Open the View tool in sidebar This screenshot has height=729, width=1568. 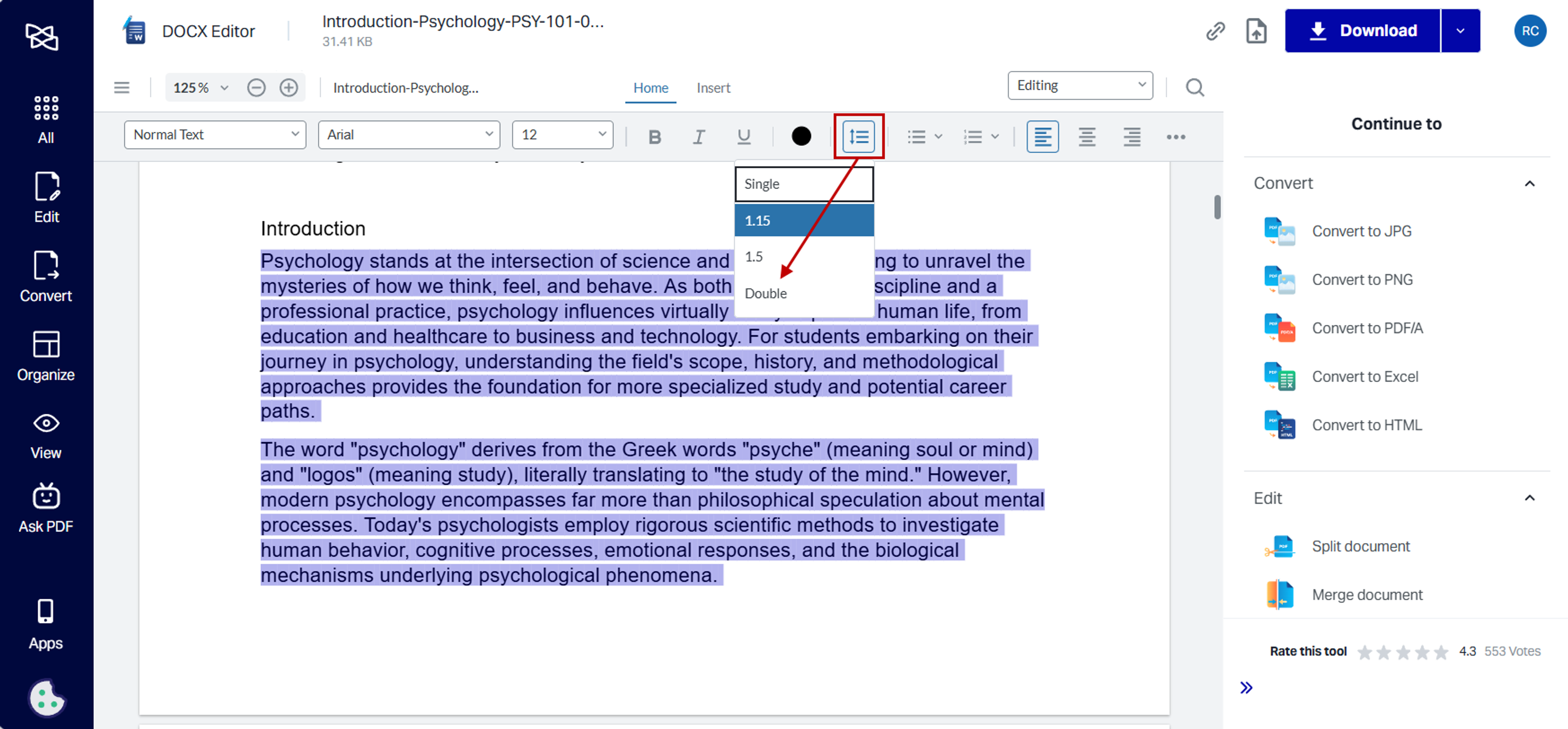click(x=46, y=436)
